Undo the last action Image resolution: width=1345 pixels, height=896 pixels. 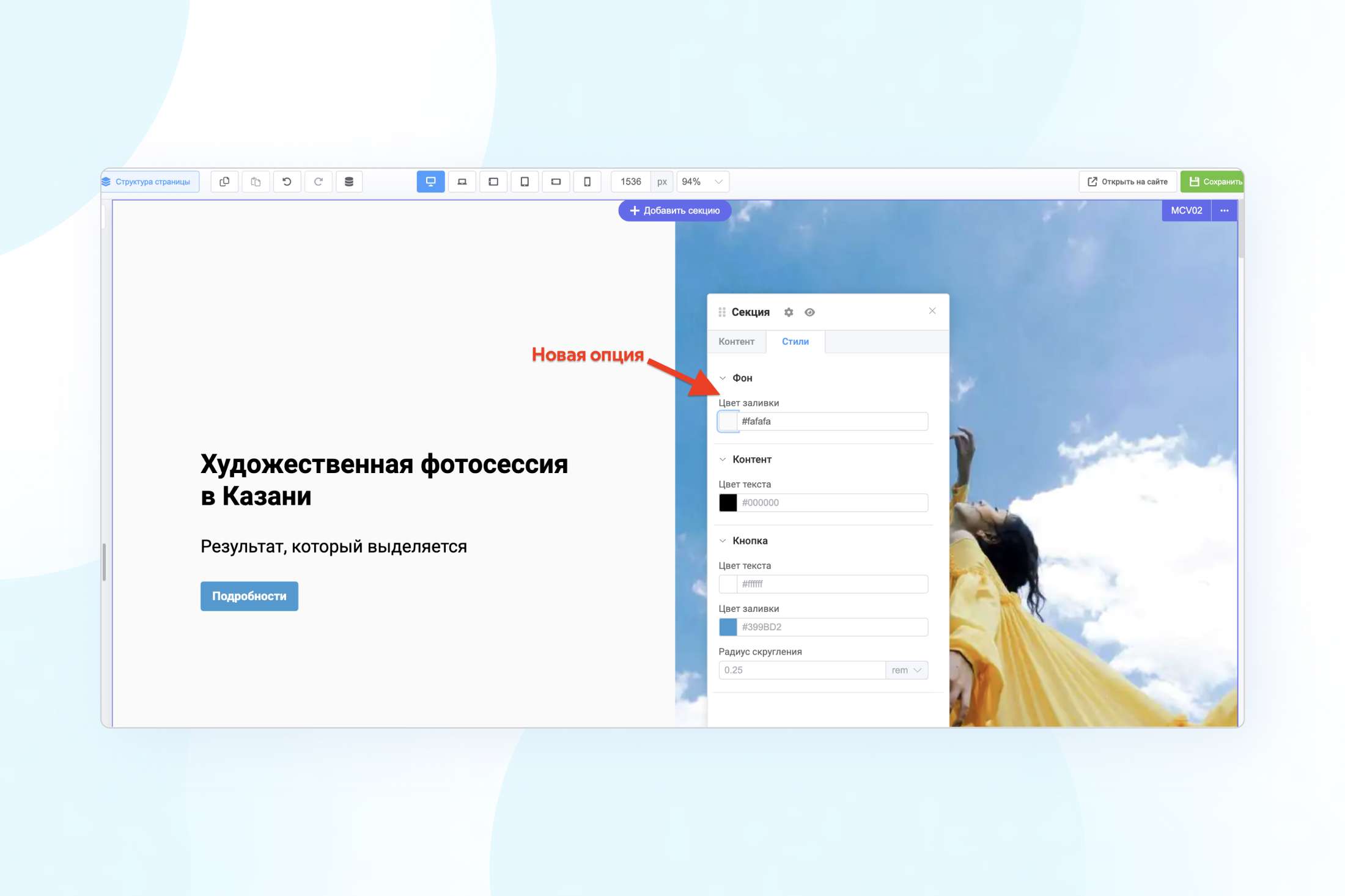click(287, 182)
